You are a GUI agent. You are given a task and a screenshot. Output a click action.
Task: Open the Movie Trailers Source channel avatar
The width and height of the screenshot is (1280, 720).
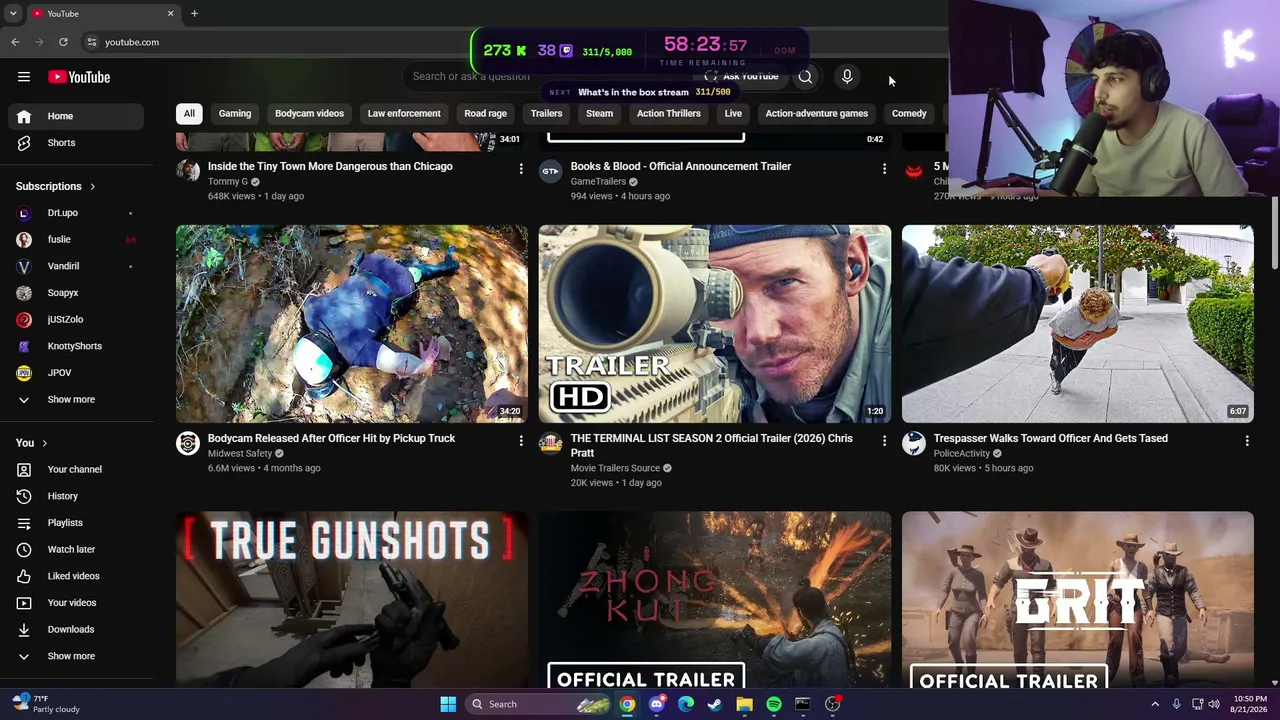point(551,443)
